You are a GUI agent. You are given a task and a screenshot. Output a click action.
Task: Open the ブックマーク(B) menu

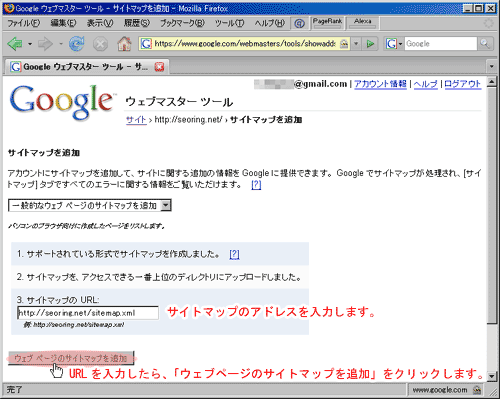click(182, 23)
